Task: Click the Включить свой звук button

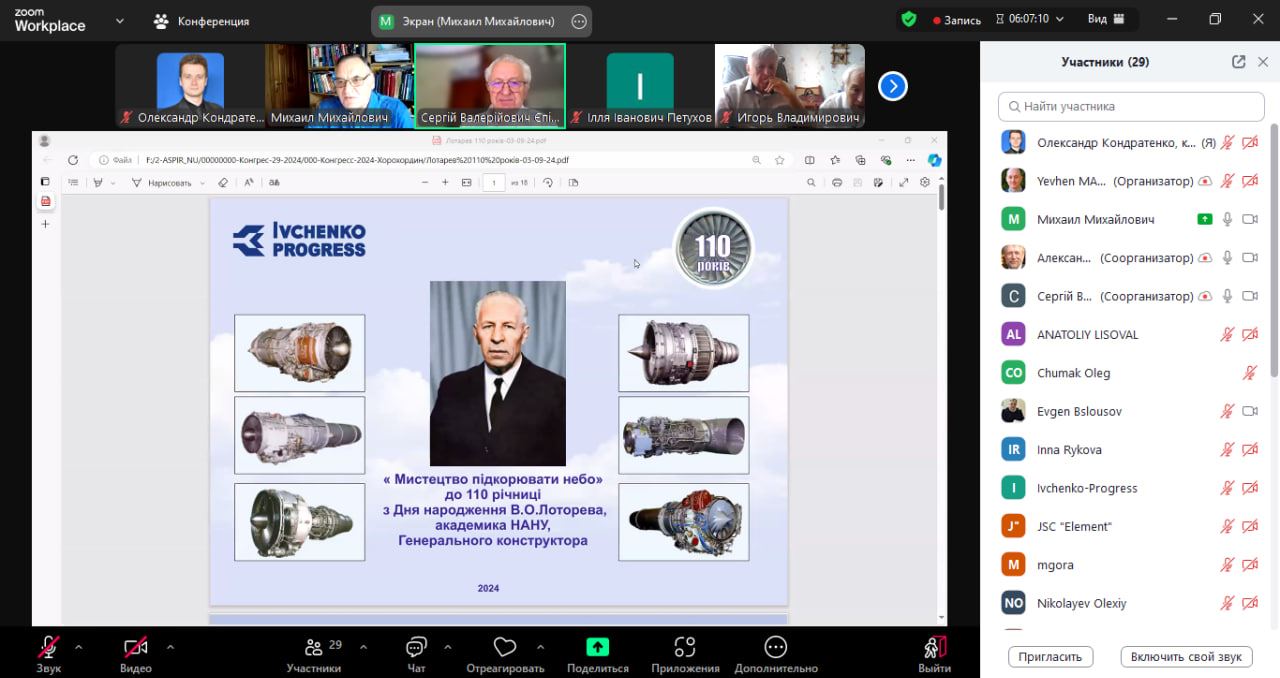Action: (1186, 657)
